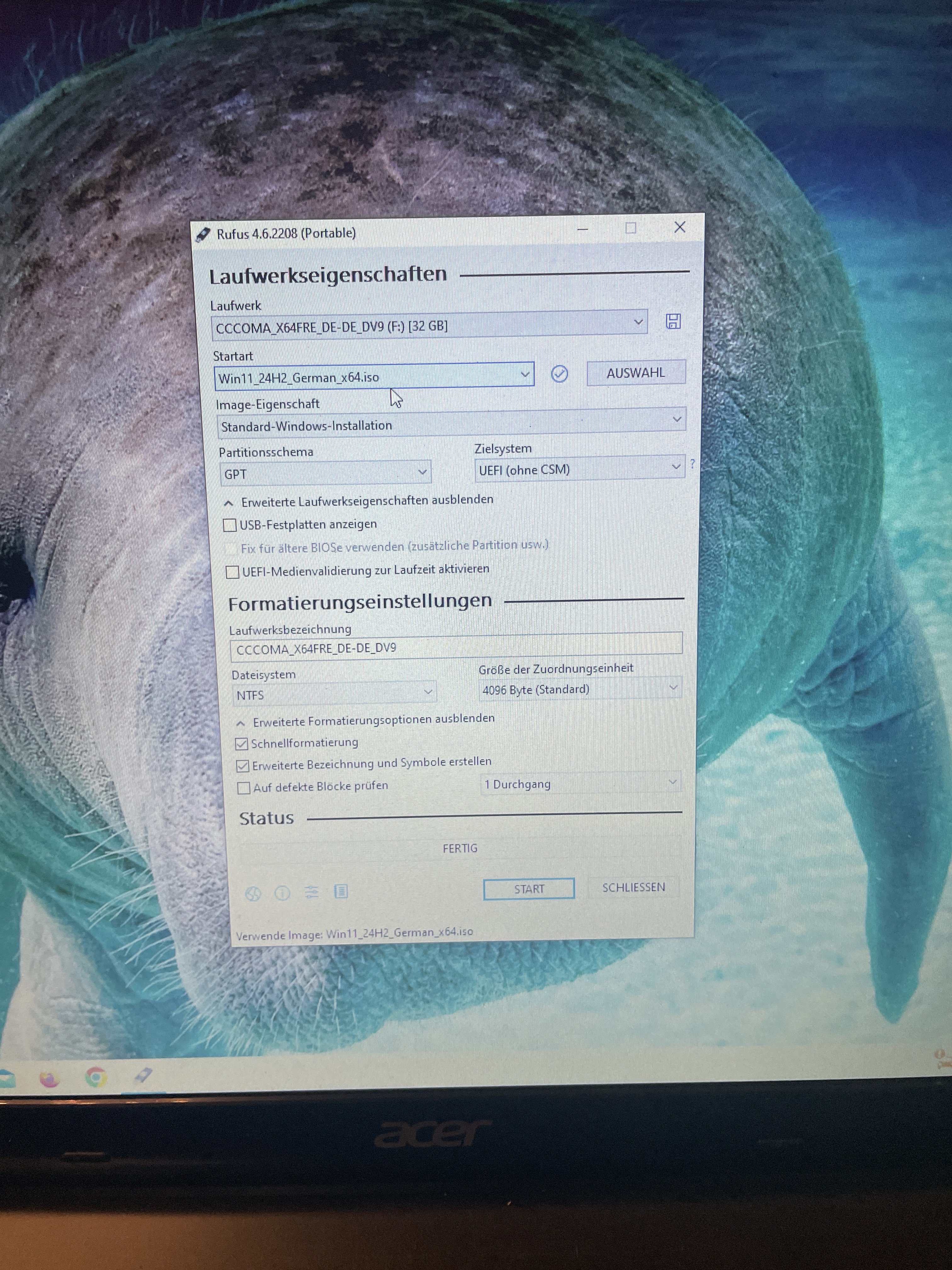Open the Laufwerk drive dropdown
952x1270 pixels.
tap(429, 325)
